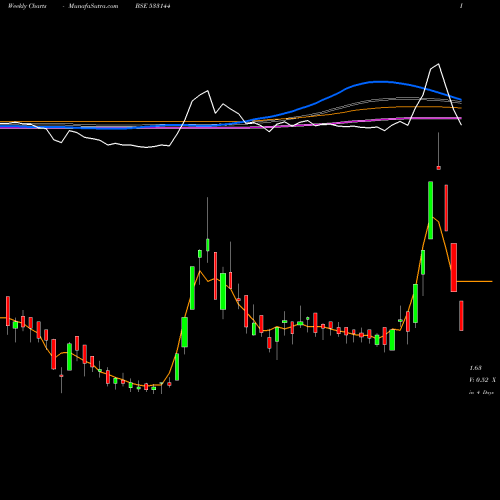Click the "V: 0.32 X" volume text
This screenshot has height=500, width=500.
click(482, 380)
